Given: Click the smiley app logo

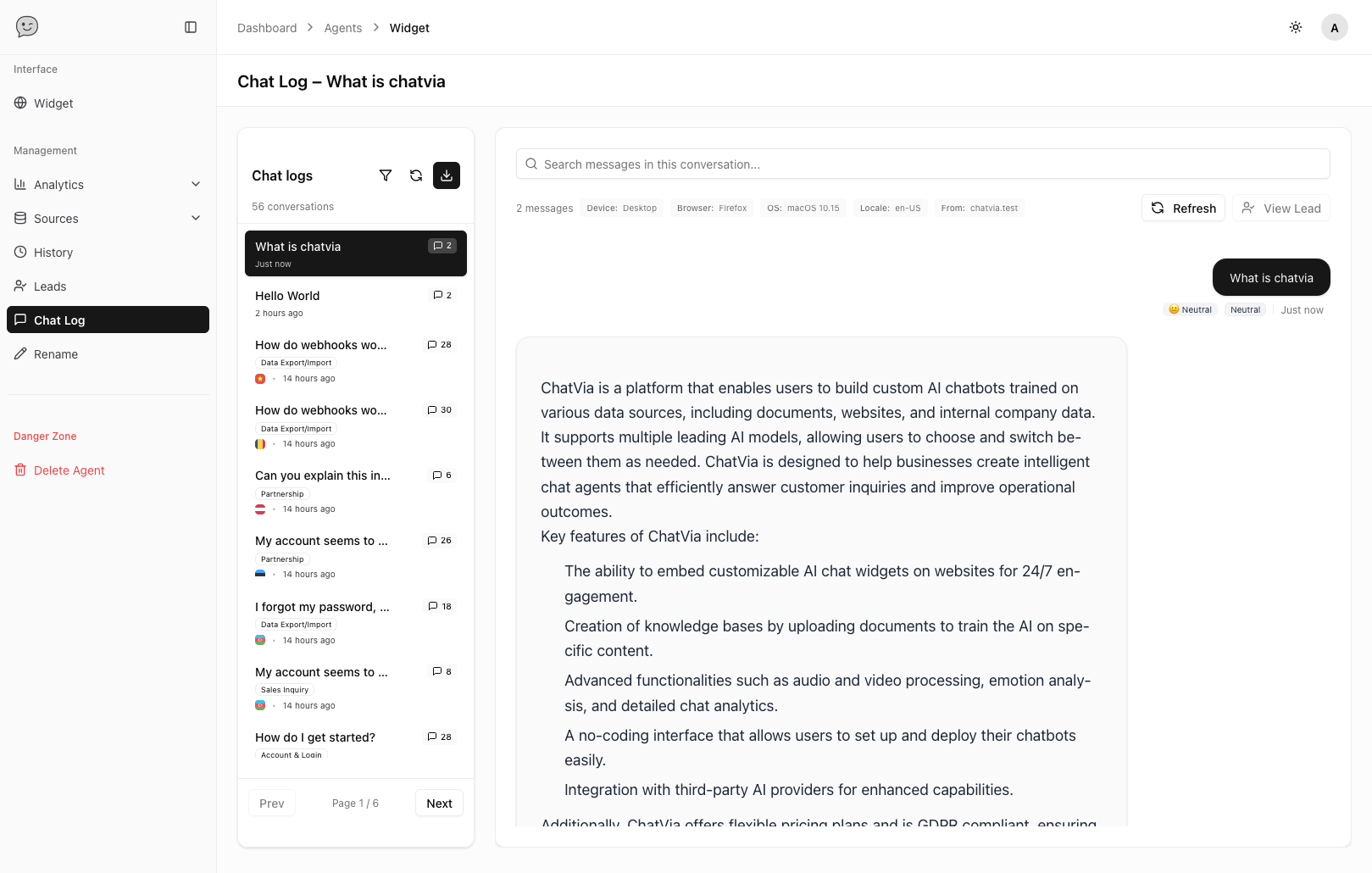Looking at the screenshot, I should [x=26, y=26].
